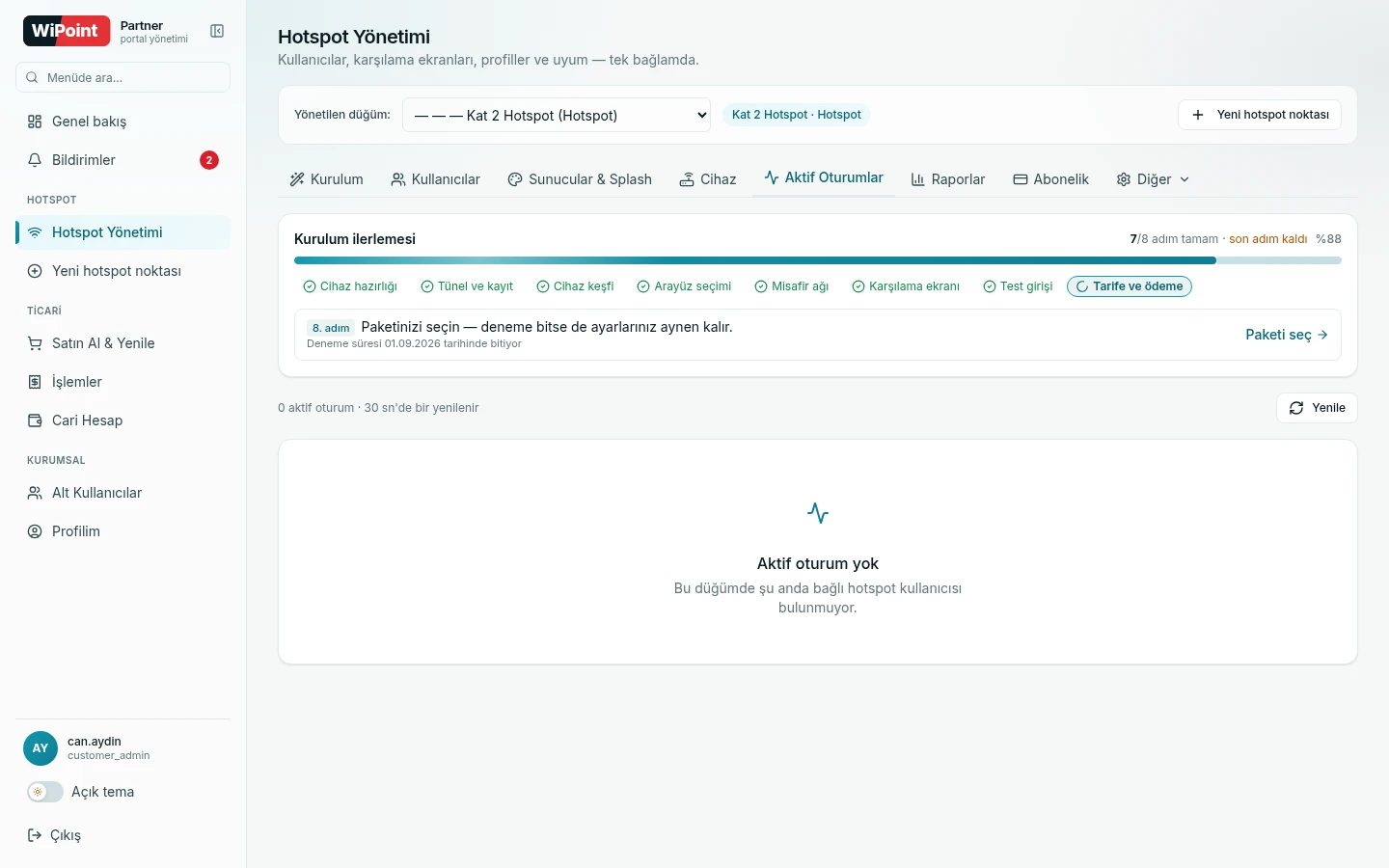Viewport: 1389px width, 868px height.
Task: Select the Sunucular & Splash tab
Action: (580, 179)
